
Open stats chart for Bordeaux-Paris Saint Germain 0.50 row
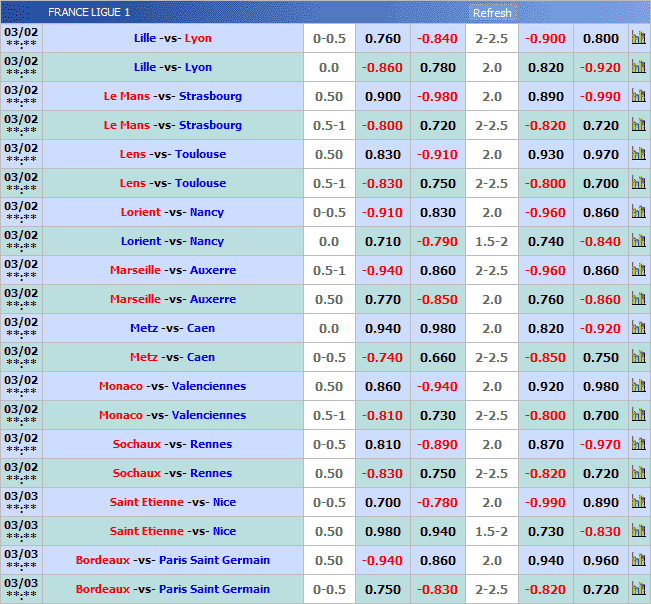click(x=638, y=561)
